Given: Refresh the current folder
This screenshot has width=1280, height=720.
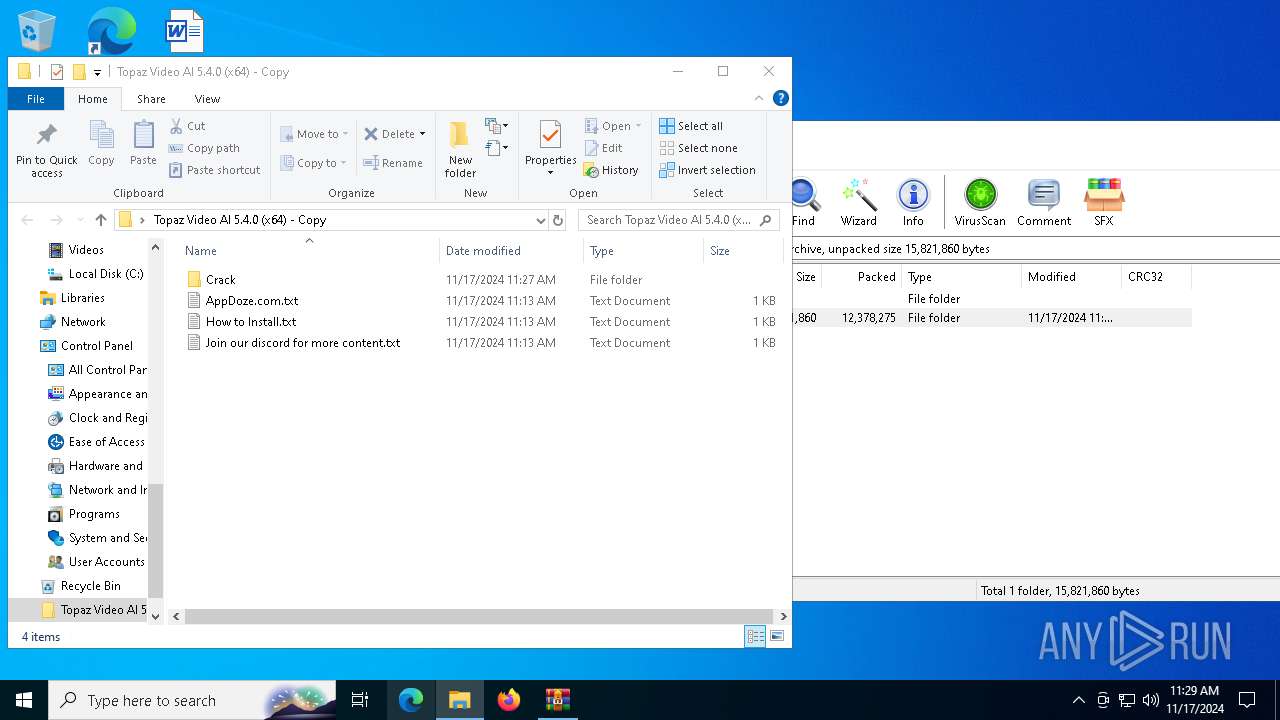Looking at the screenshot, I should click(558, 220).
